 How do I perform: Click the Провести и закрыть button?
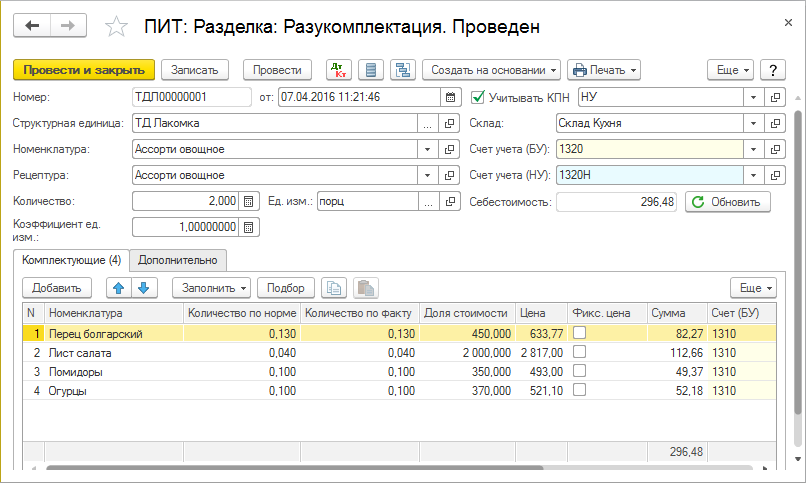(x=84, y=70)
